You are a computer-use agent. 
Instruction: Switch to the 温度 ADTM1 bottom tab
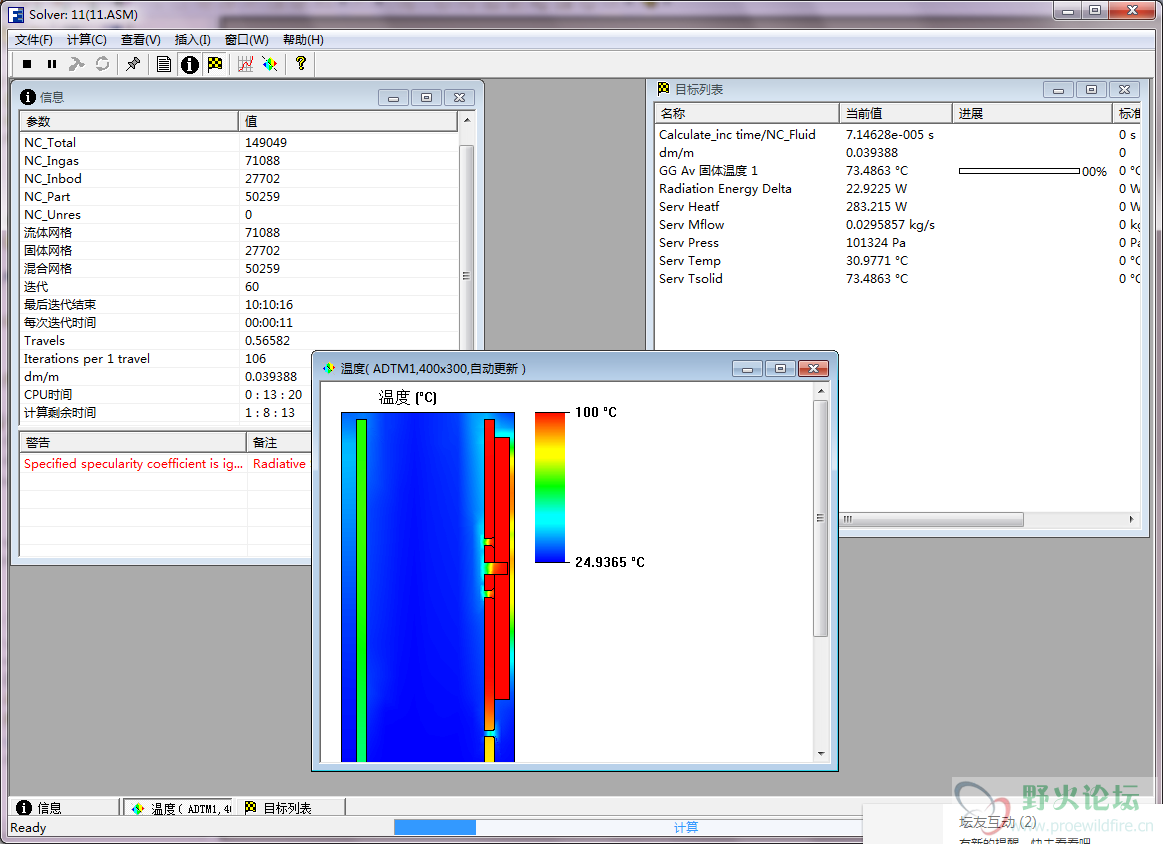pyautogui.click(x=179, y=808)
